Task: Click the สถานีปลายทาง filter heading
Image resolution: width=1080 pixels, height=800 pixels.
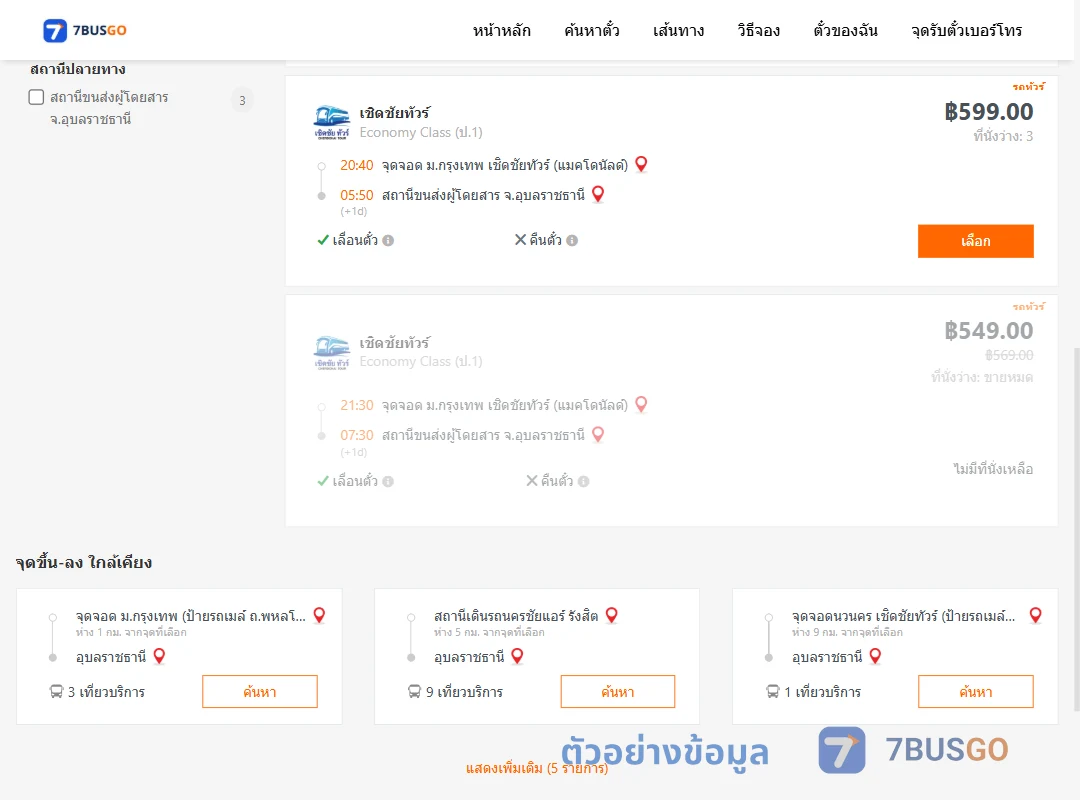Action: click(x=78, y=69)
